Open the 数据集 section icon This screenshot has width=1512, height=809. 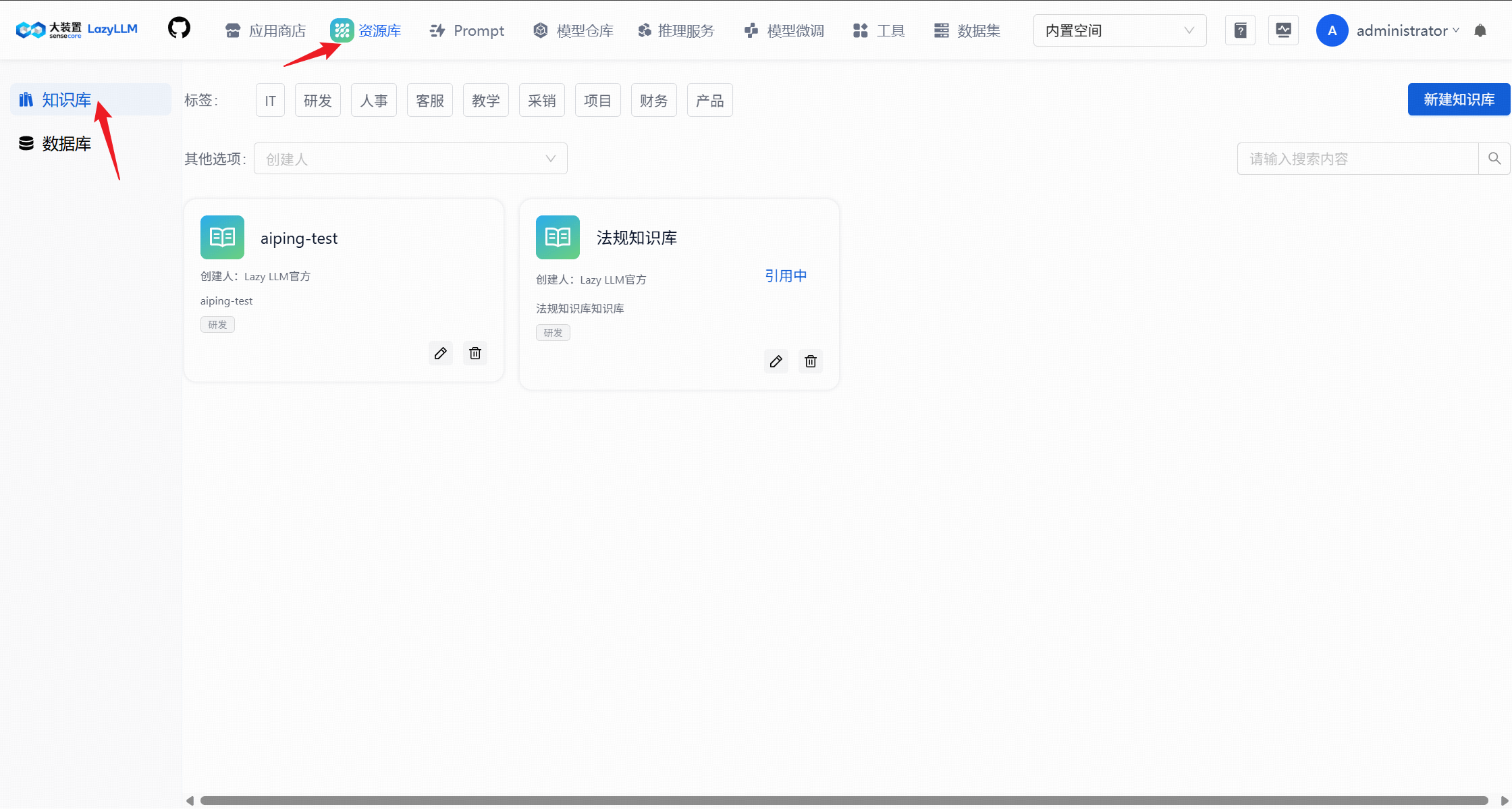940,30
